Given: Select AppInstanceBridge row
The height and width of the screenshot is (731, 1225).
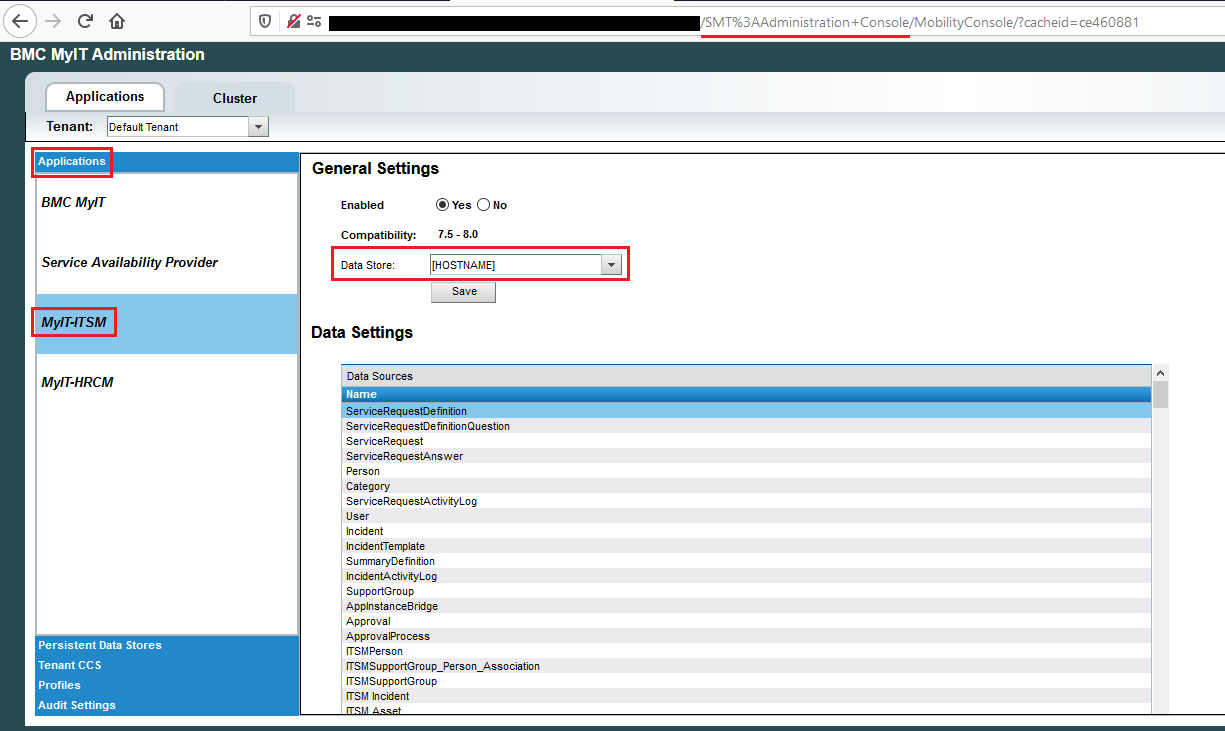Looking at the screenshot, I should 747,606.
